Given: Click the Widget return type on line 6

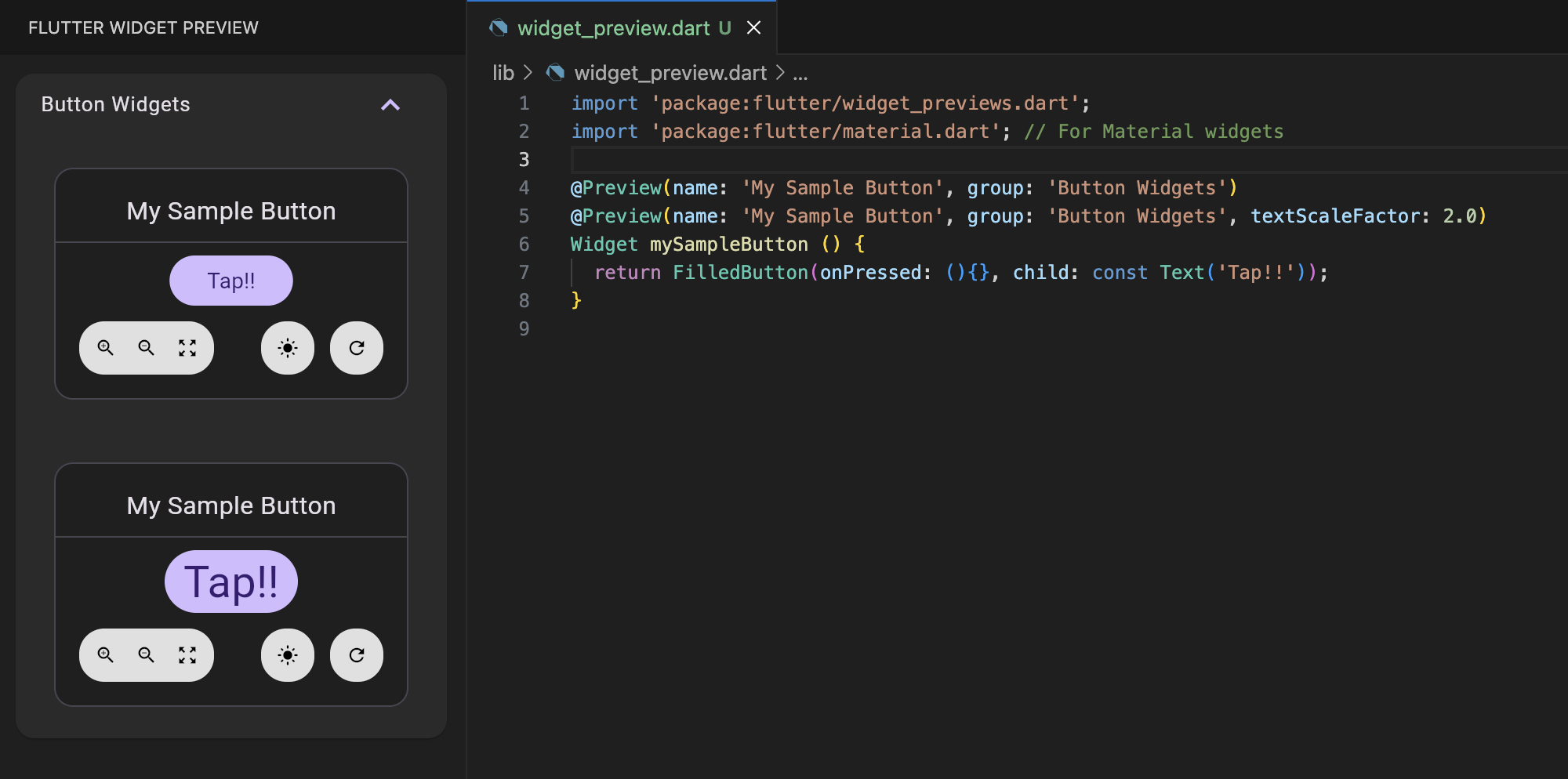Looking at the screenshot, I should click(x=604, y=245).
